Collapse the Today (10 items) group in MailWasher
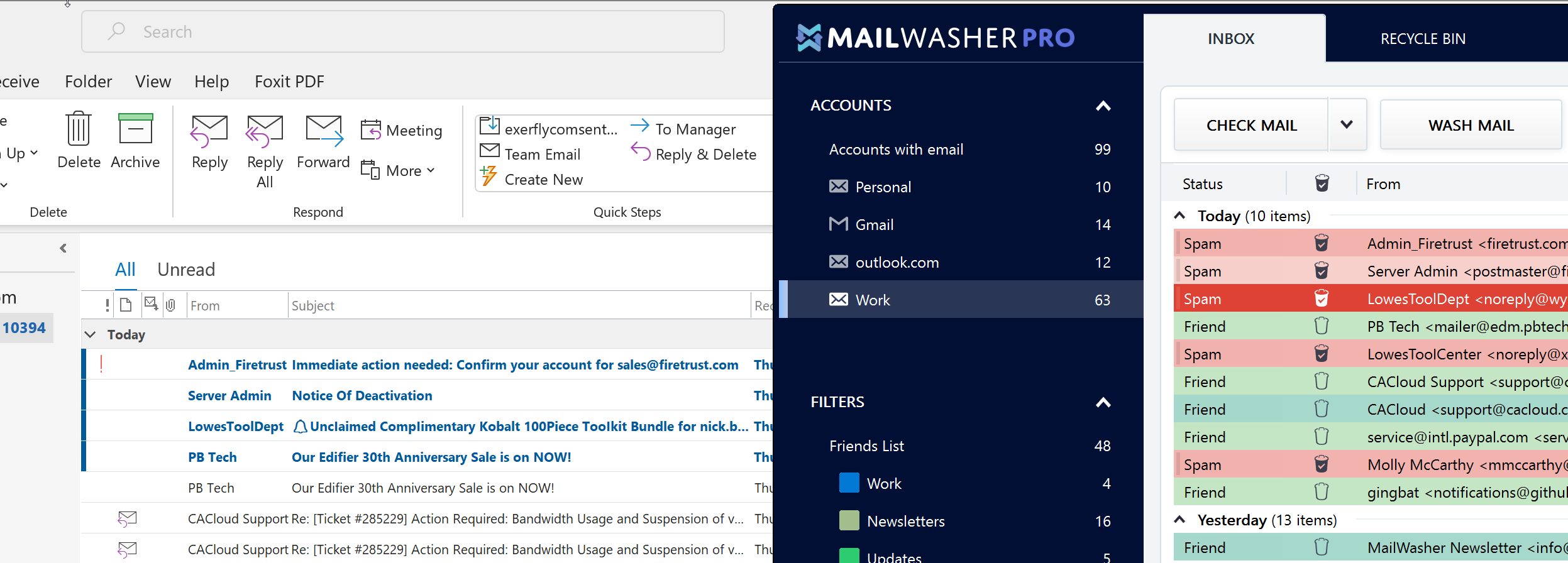Viewport: 1568px width, 563px height. [x=1180, y=216]
